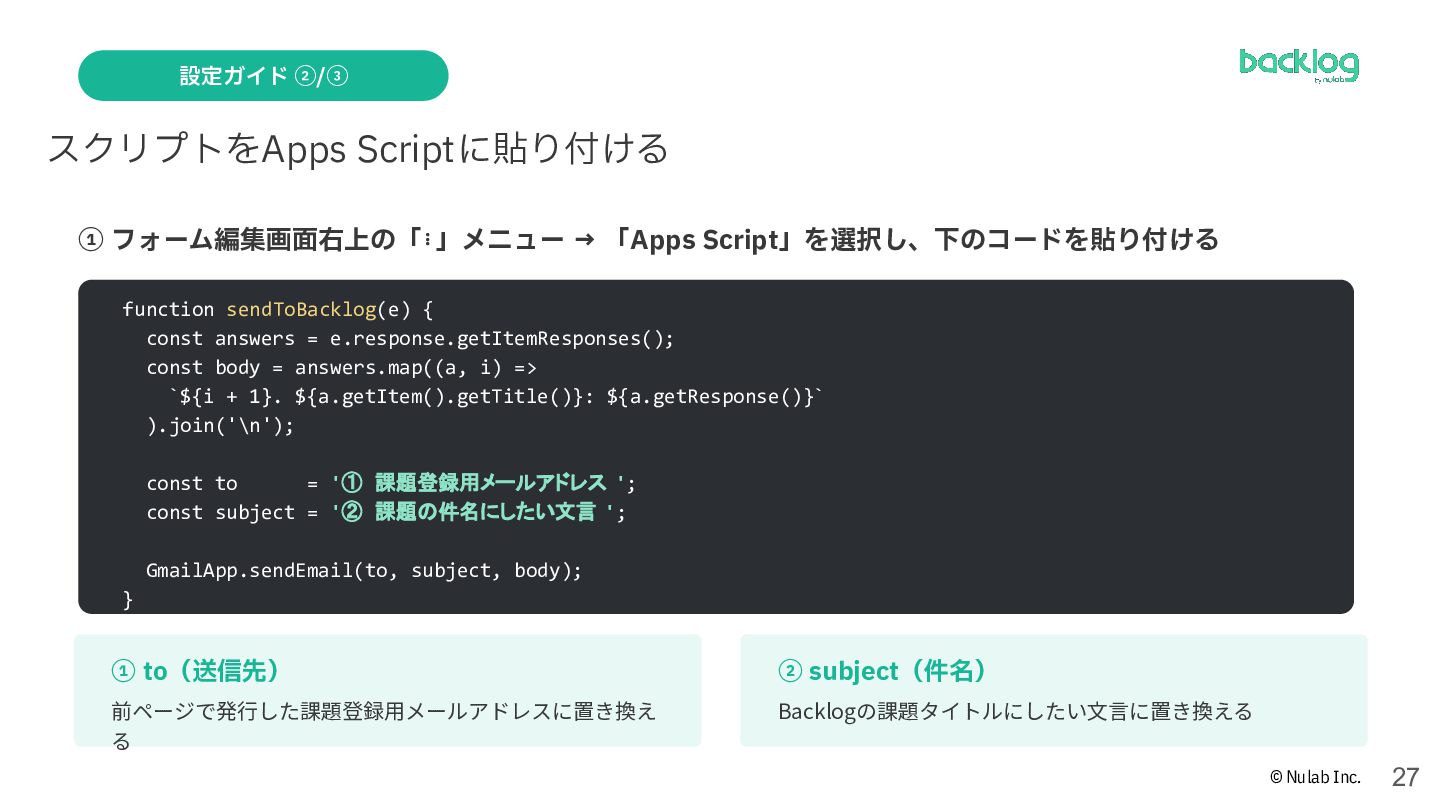The width and height of the screenshot is (1440, 810).
Task: Click the page number 27
Action: pos(1405,777)
